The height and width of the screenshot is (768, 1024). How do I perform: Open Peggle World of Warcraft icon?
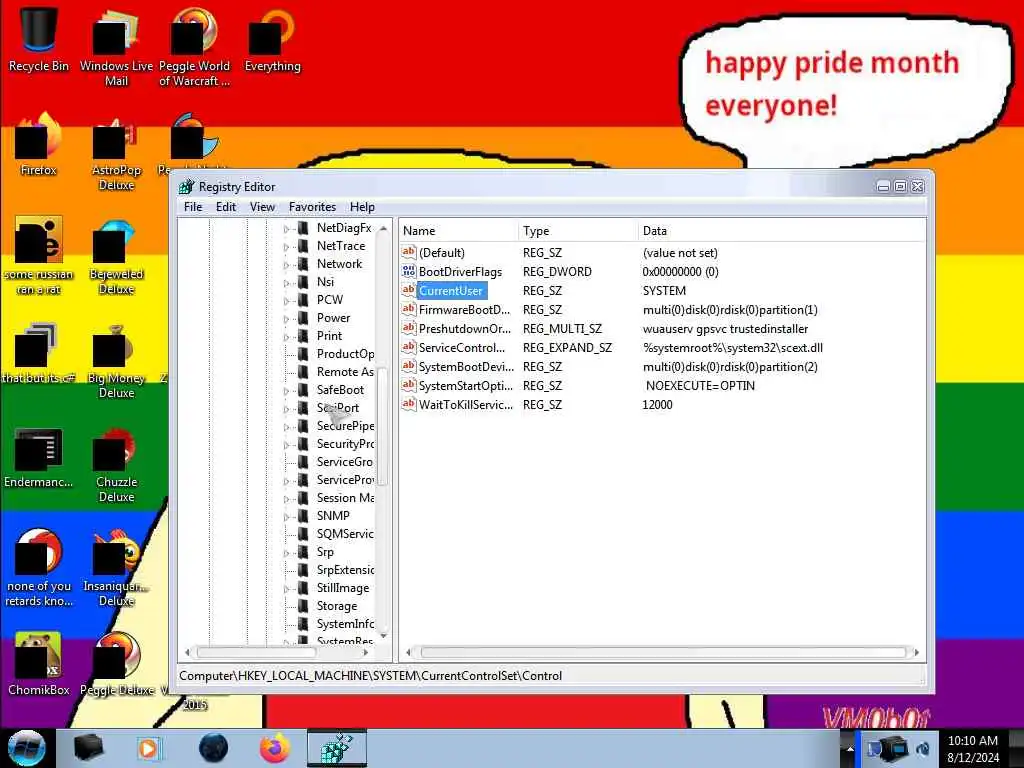194,46
